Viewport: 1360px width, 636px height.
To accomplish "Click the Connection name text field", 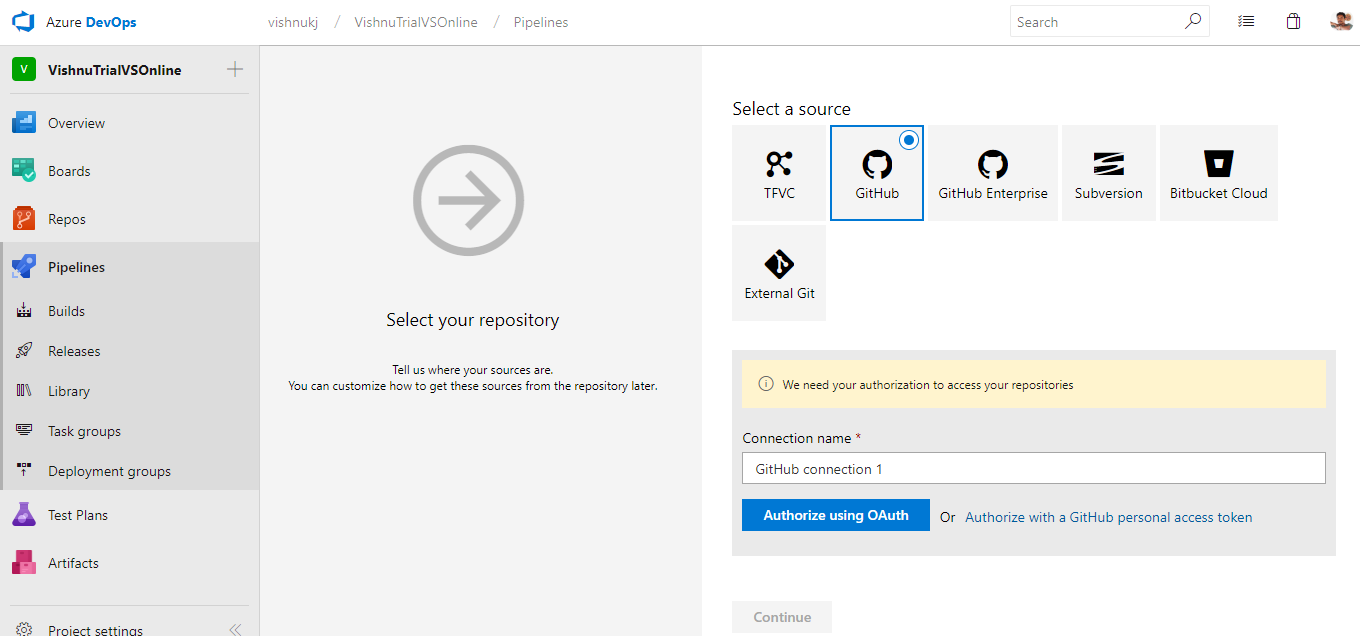I will [1034, 468].
